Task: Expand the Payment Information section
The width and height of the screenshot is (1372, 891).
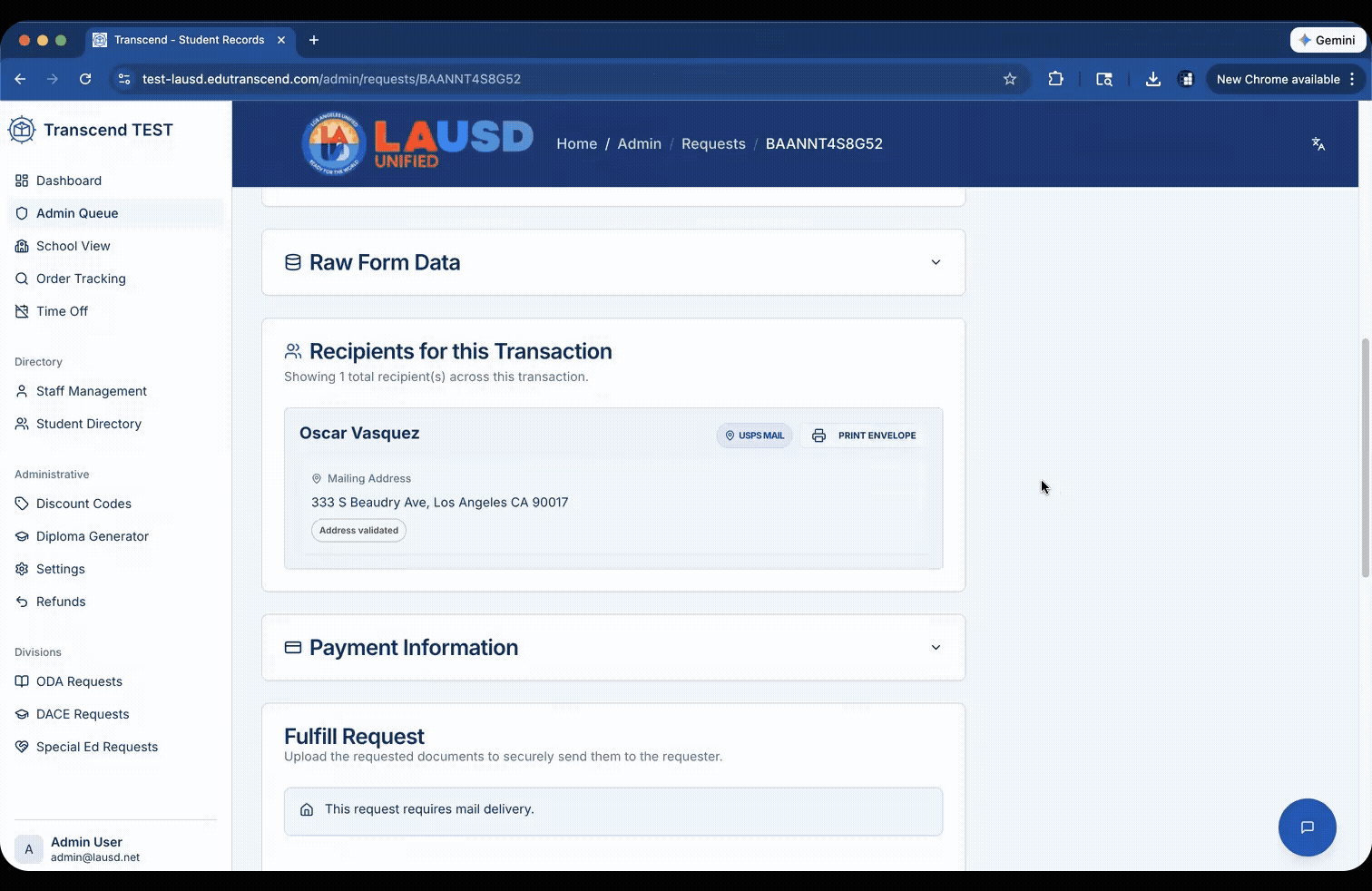Action: tap(613, 648)
